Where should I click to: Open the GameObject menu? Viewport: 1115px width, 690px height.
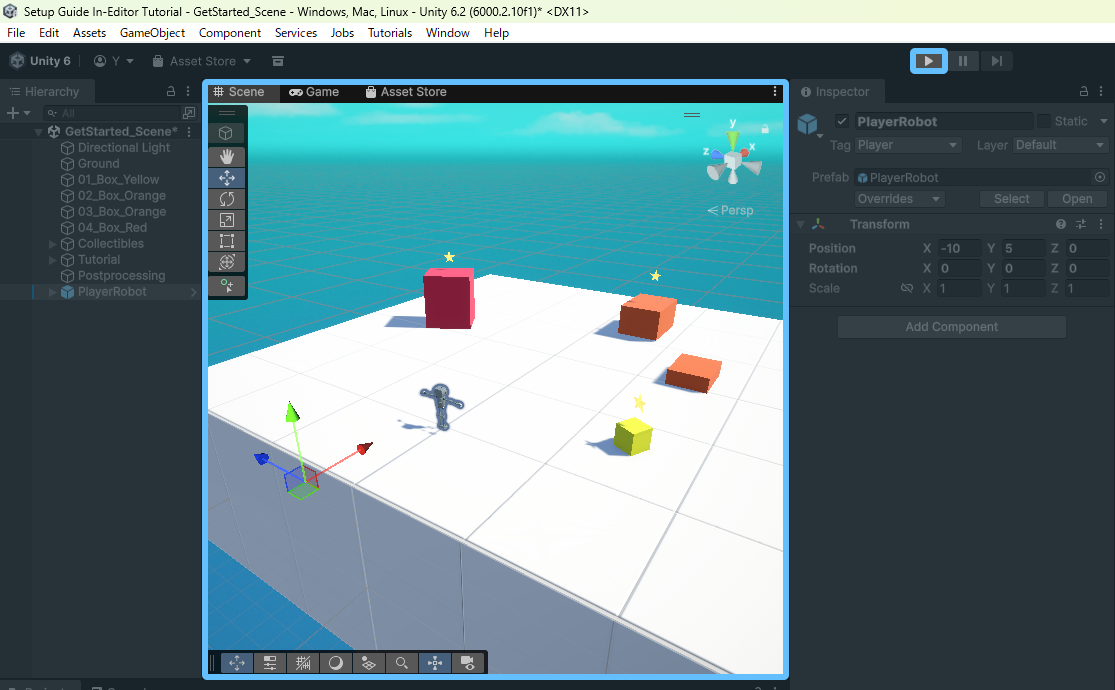point(152,33)
